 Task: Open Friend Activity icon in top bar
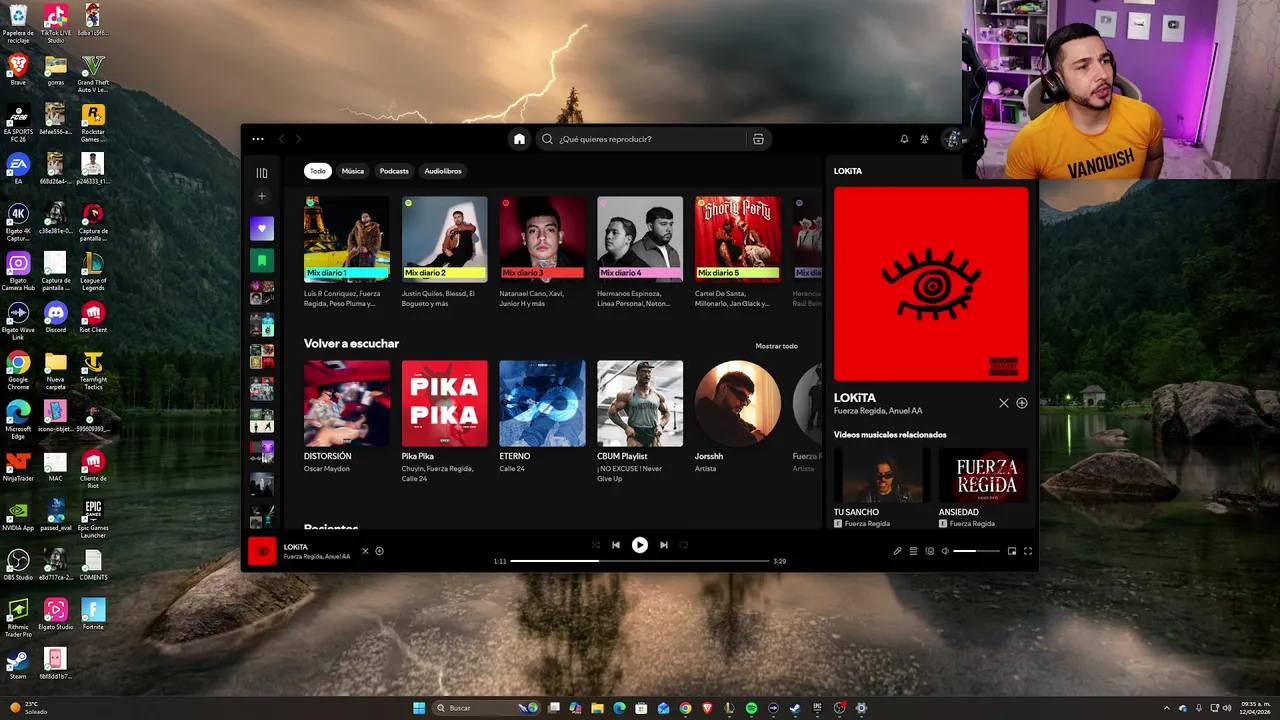924,139
